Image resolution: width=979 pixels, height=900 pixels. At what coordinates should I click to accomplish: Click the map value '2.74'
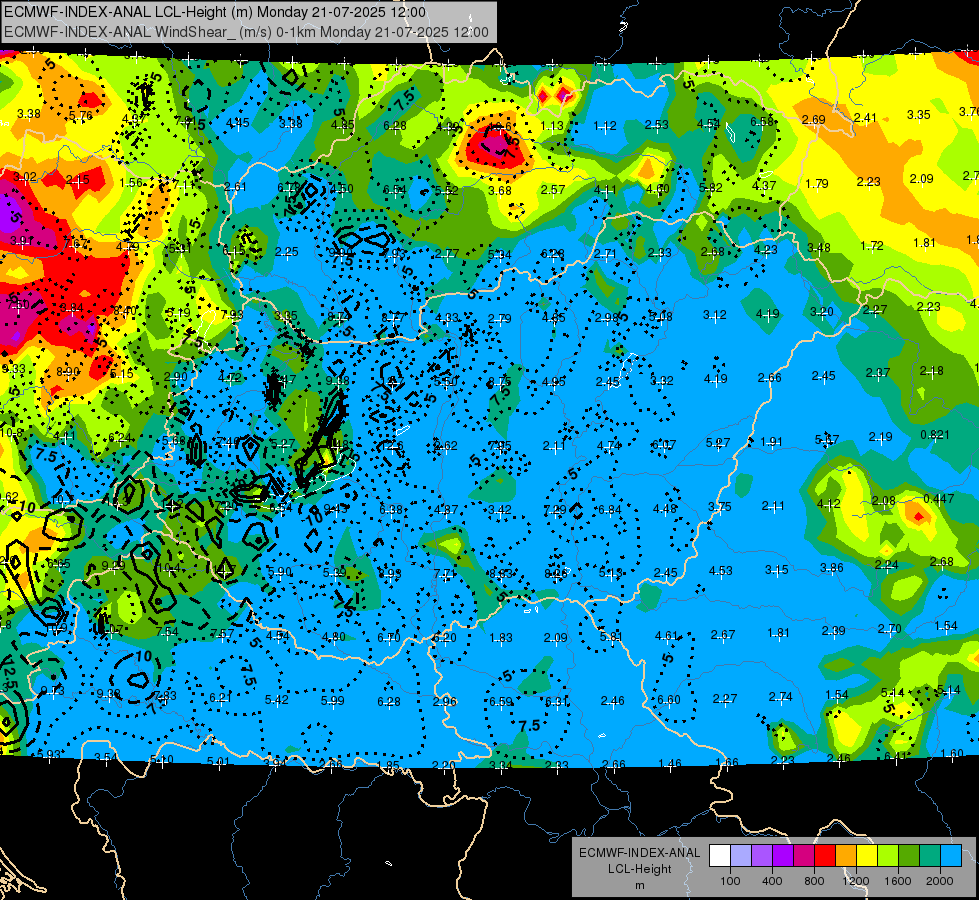780,697
